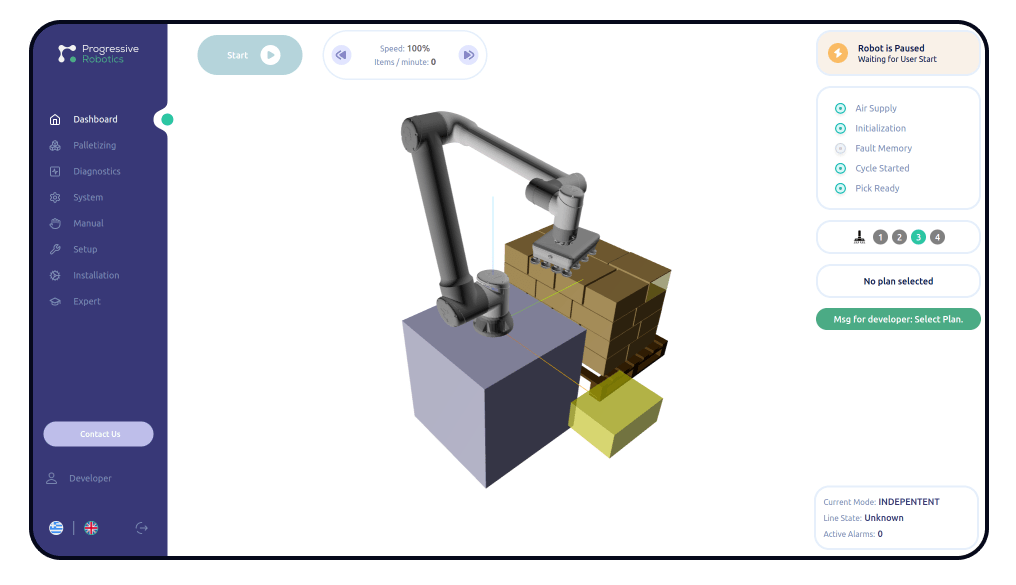Open the Setup page
This screenshot has width=1016, height=585.
click(84, 250)
